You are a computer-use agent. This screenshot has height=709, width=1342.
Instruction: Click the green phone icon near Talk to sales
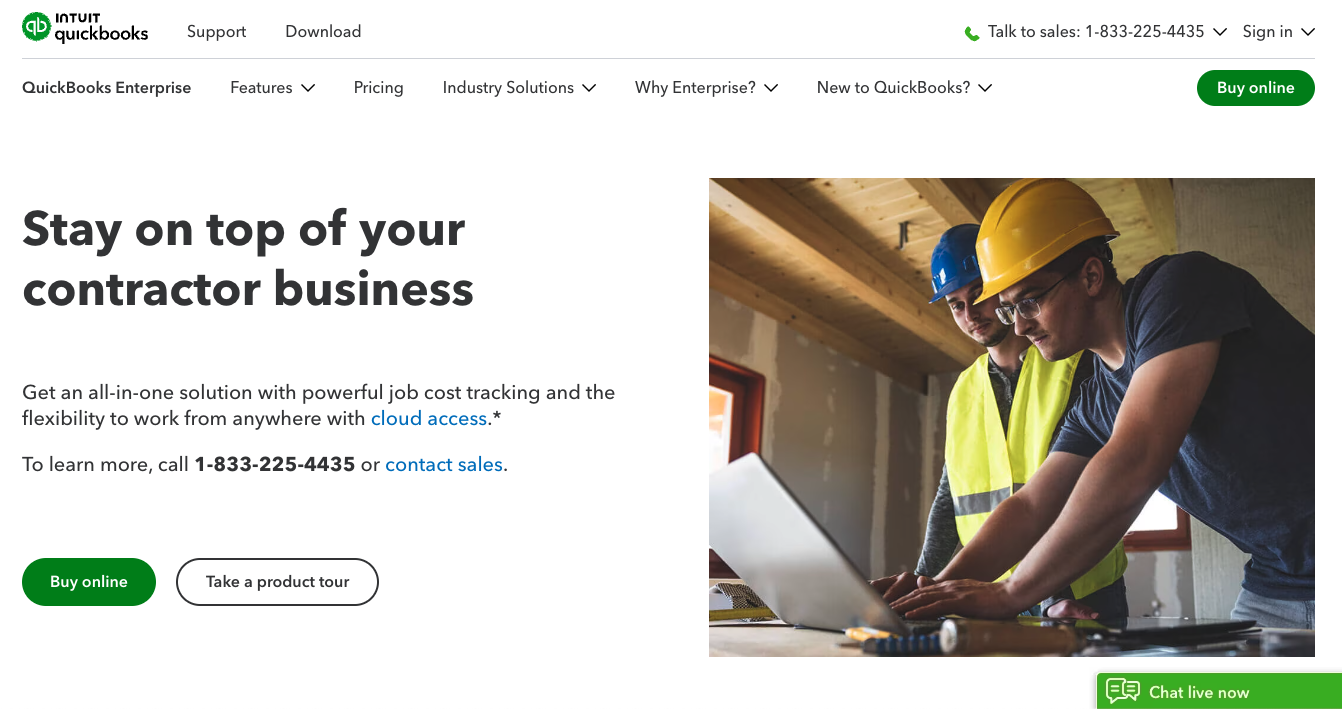(x=971, y=32)
